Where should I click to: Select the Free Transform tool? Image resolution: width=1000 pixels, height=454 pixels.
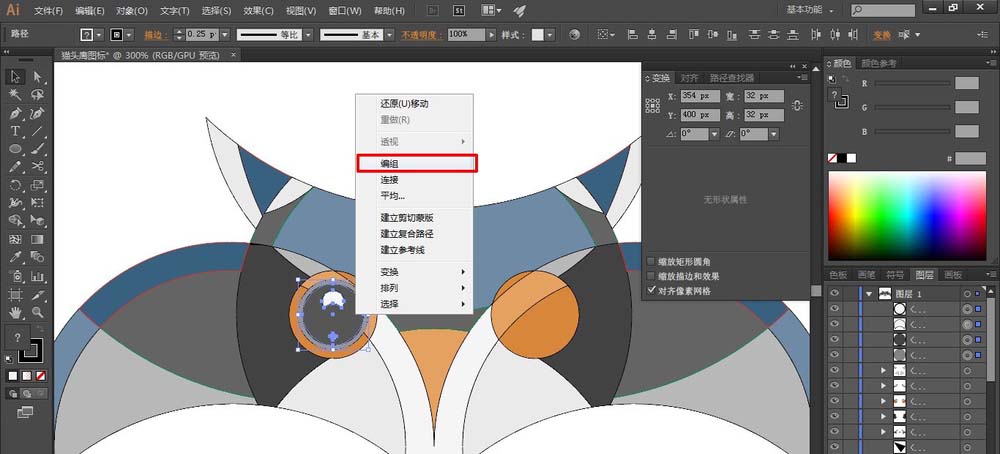tap(38, 203)
